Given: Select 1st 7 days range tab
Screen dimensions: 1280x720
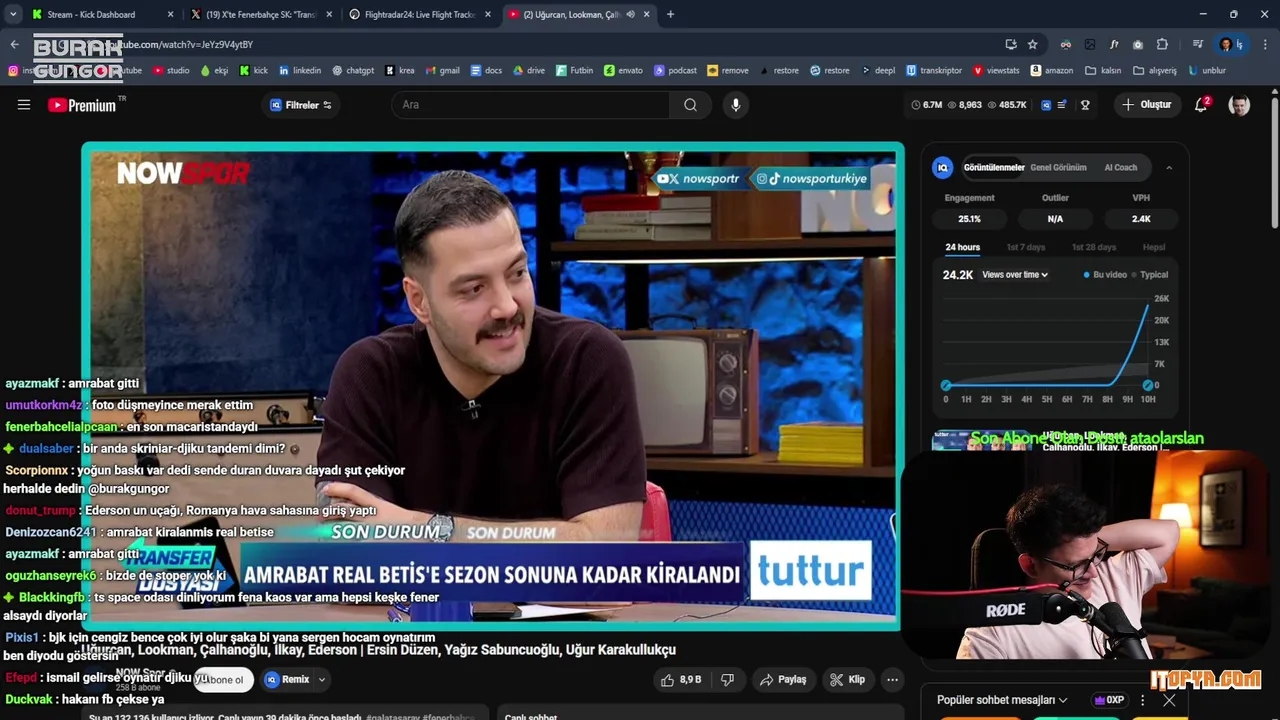Looking at the screenshot, I should pyautogui.click(x=1026, y=247).
